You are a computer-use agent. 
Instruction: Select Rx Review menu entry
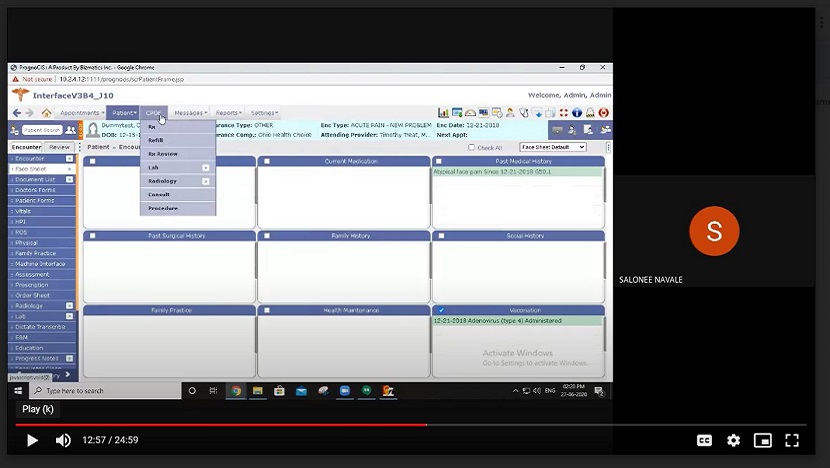[178, 154]
